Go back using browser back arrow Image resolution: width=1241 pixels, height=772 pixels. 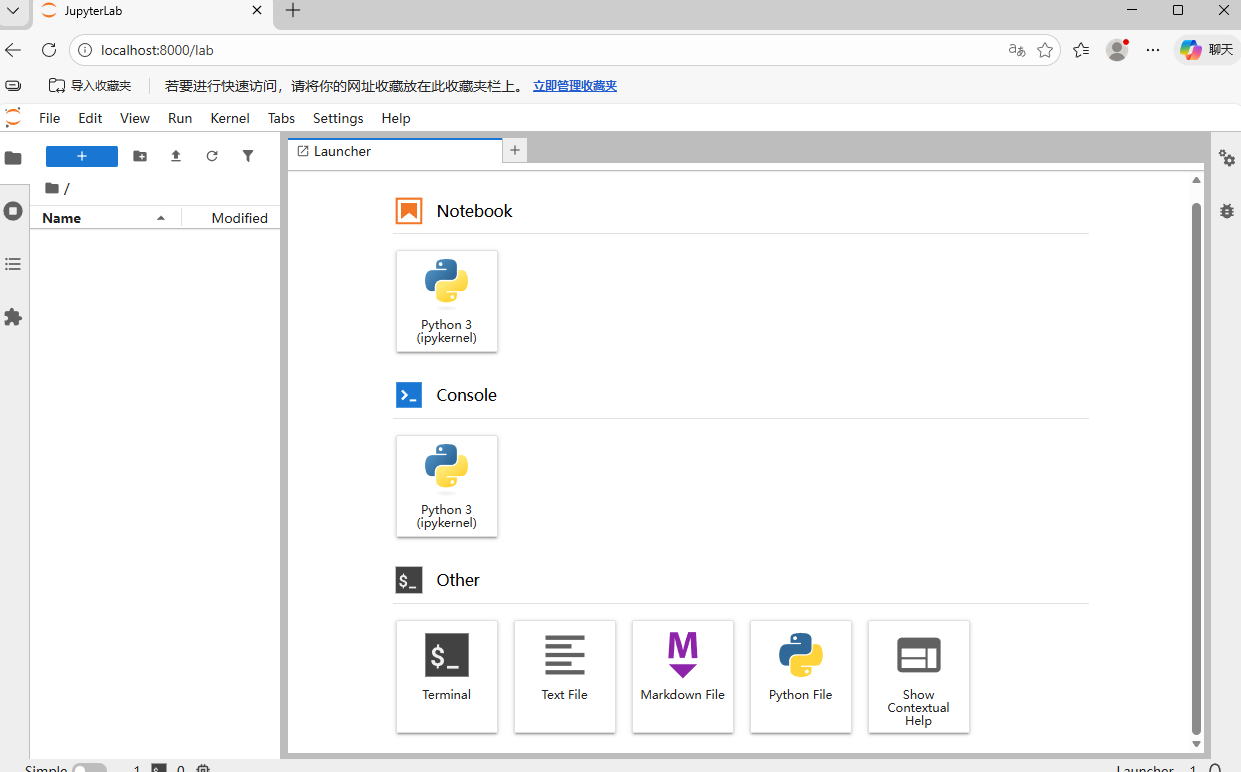click(13, 50)
